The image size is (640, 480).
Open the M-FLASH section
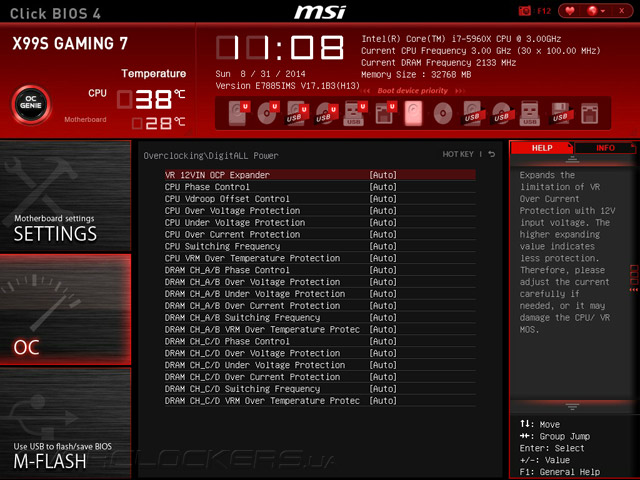click(65, 423)
